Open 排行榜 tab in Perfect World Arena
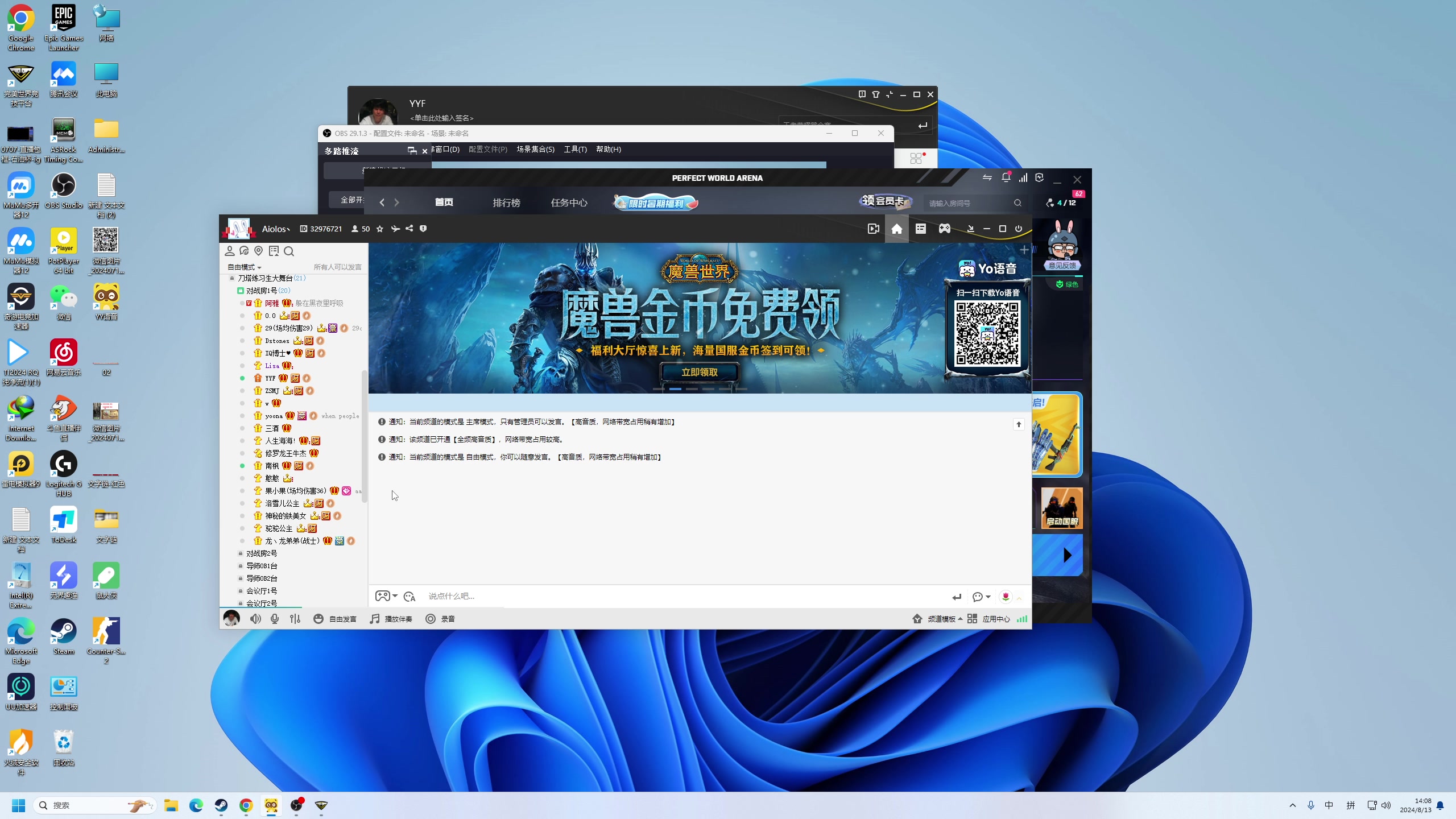 click(x=507, y=202)
